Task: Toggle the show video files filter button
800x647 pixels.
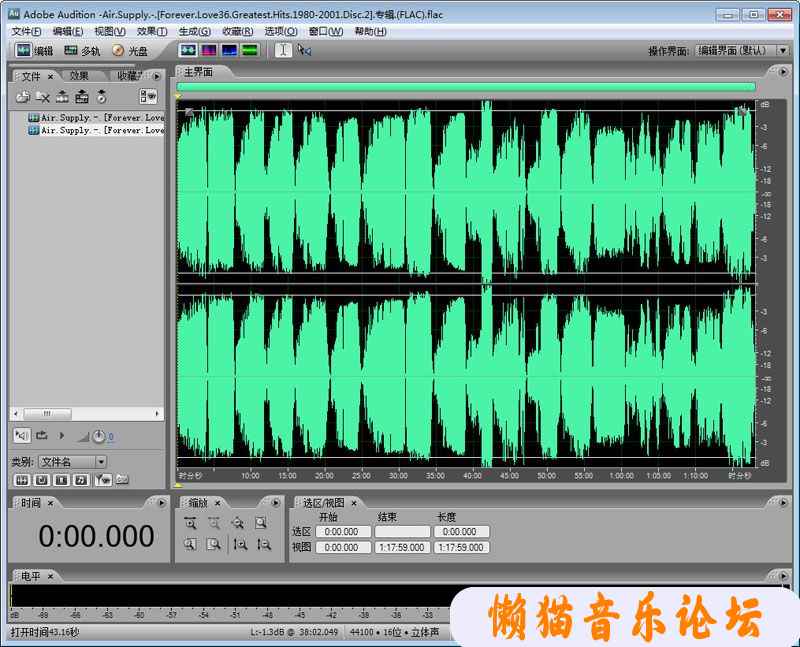Action: (62, 480)
